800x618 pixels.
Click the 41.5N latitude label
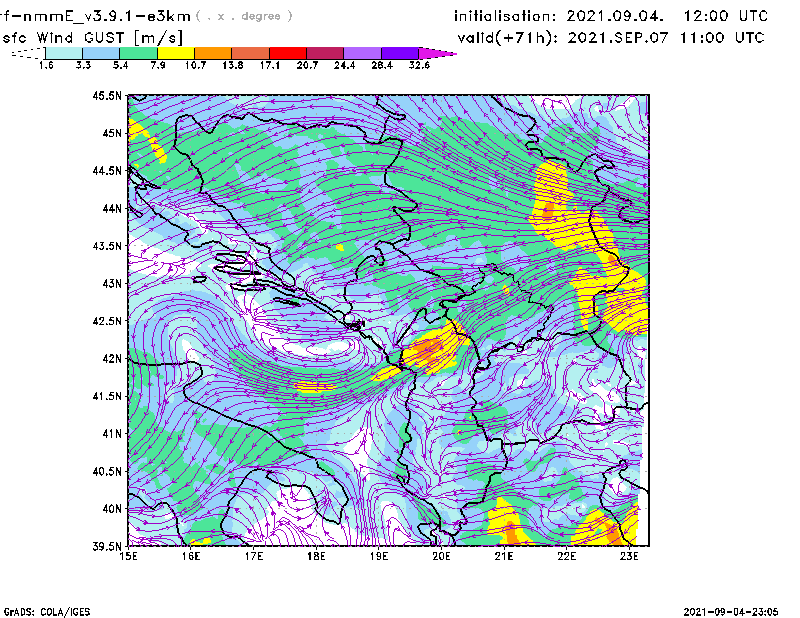pyautogui.click(x=107, y=396)
